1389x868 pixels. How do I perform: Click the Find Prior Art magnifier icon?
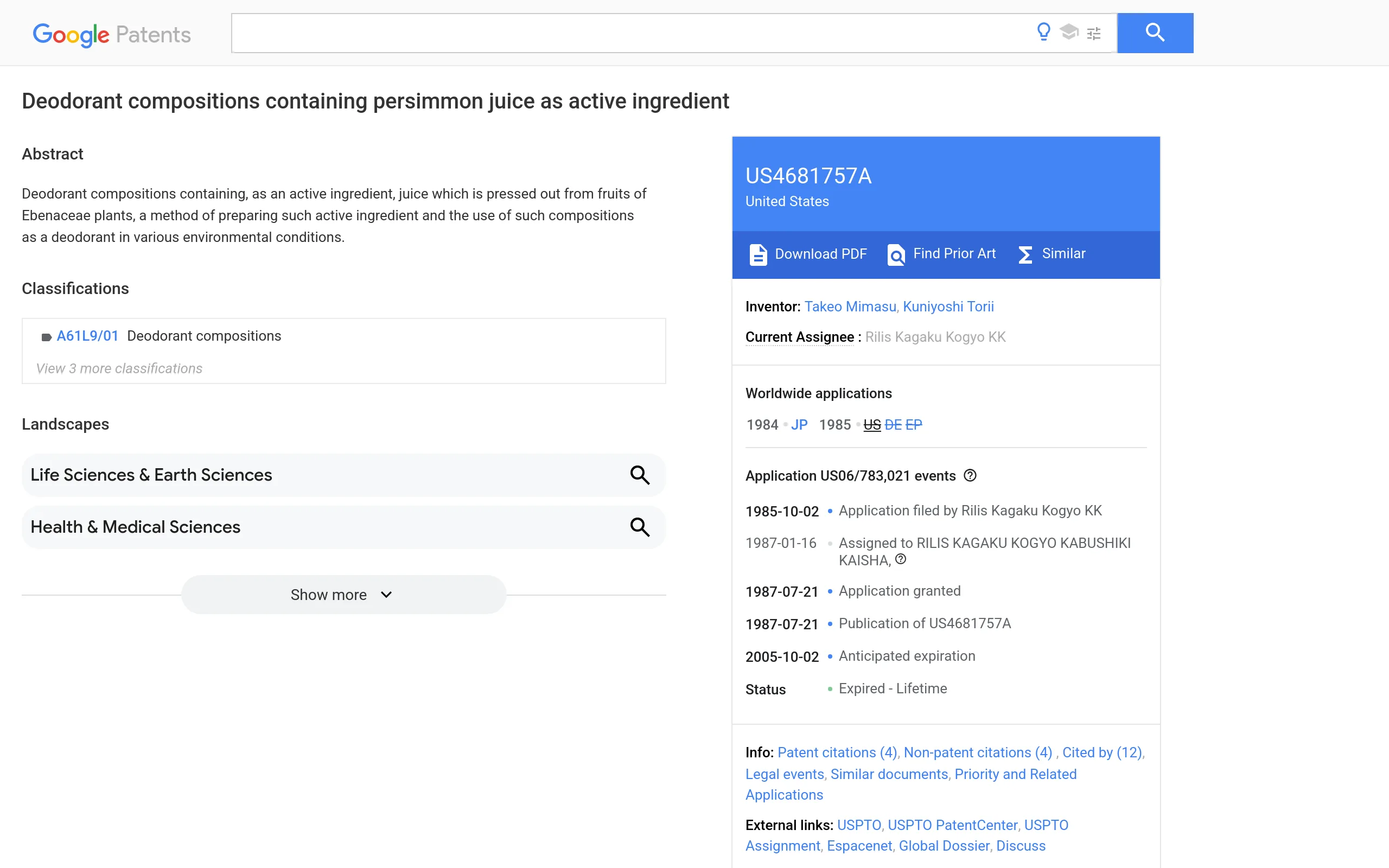[x=896, y=254]
